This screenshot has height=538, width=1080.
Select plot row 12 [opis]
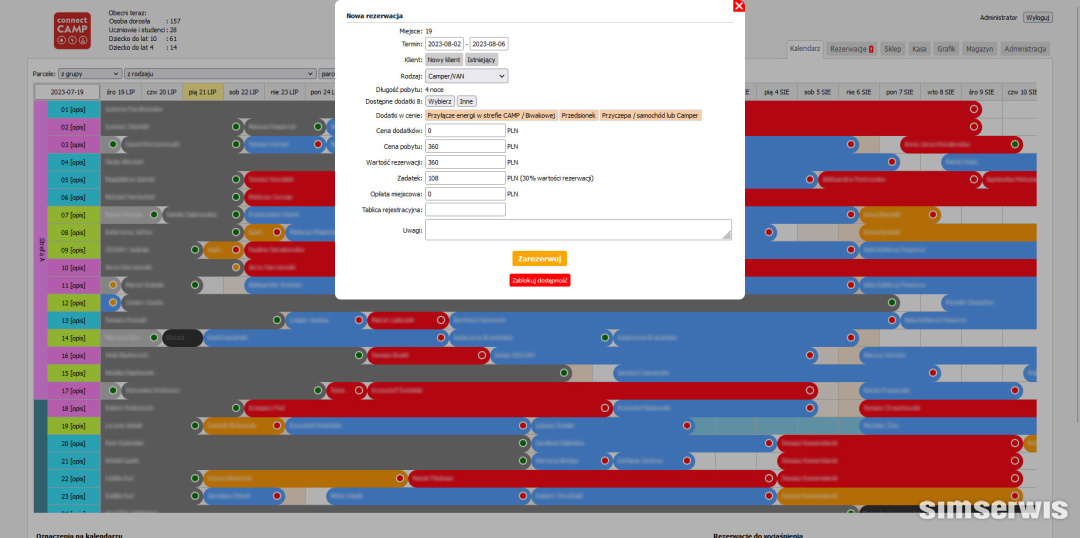[x=74, y=302]
